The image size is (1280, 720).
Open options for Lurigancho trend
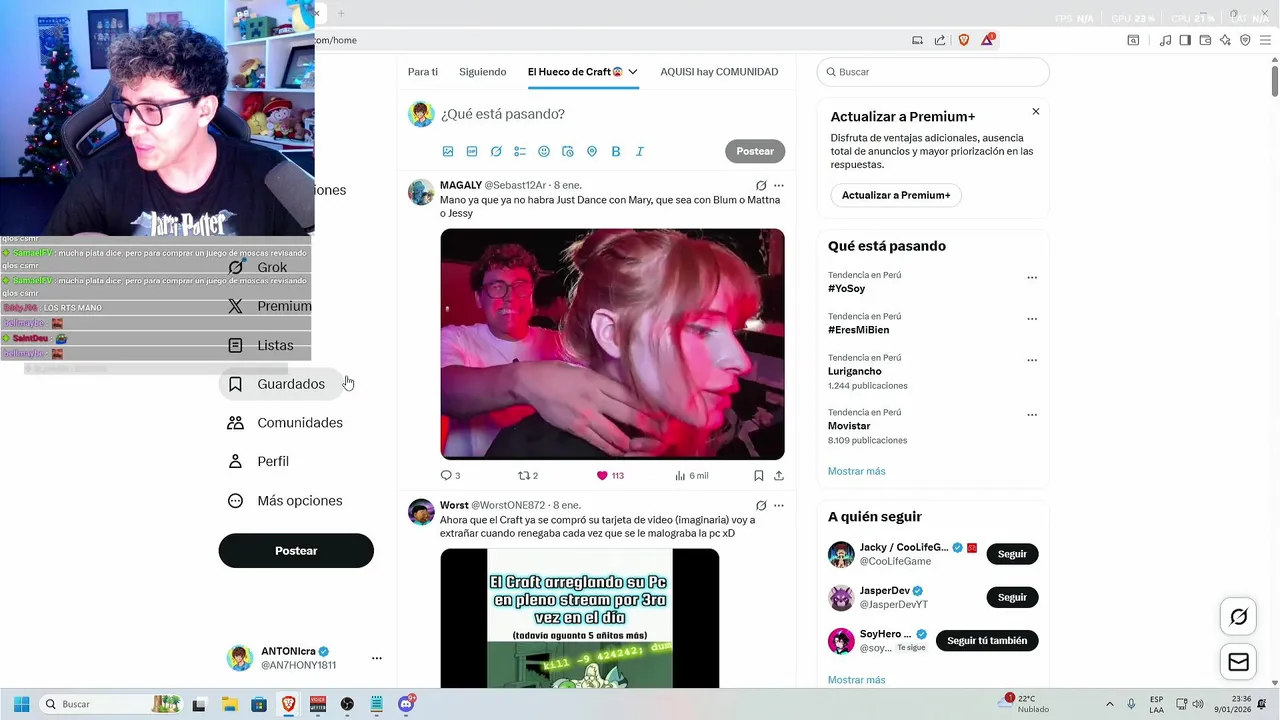click(1032, 360)
